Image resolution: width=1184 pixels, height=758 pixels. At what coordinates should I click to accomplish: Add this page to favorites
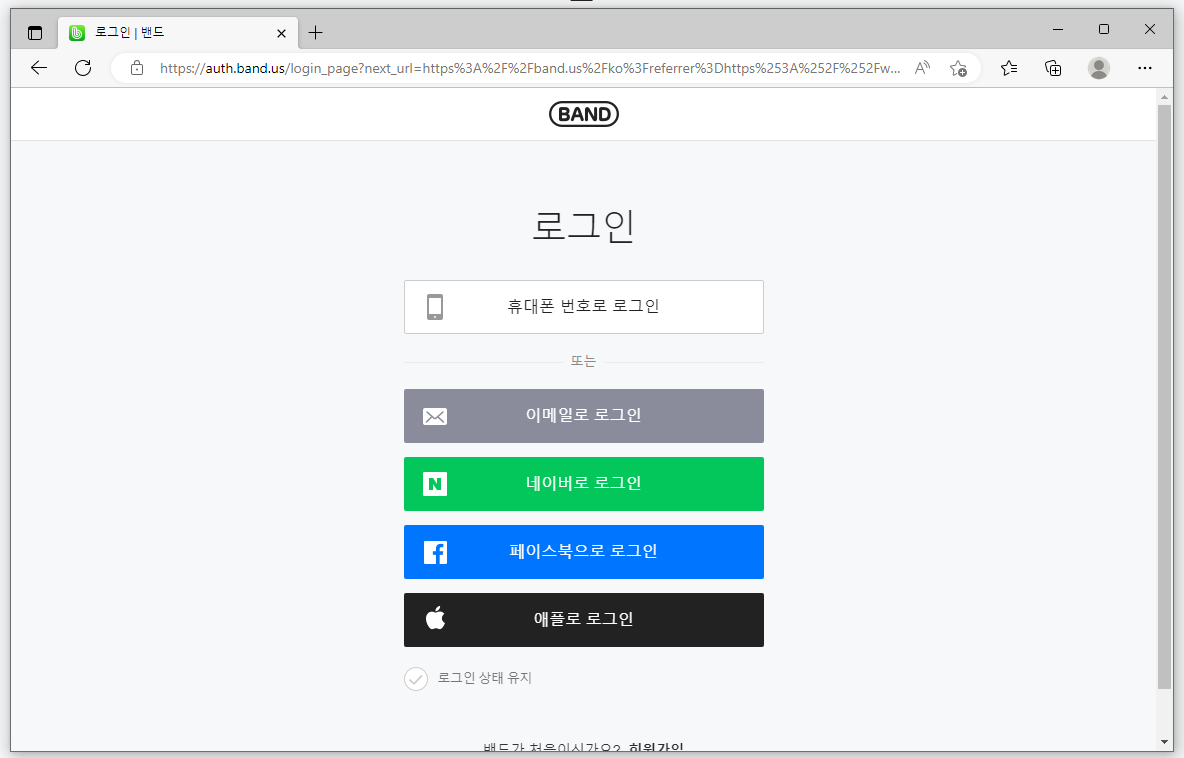pos(958,68)
